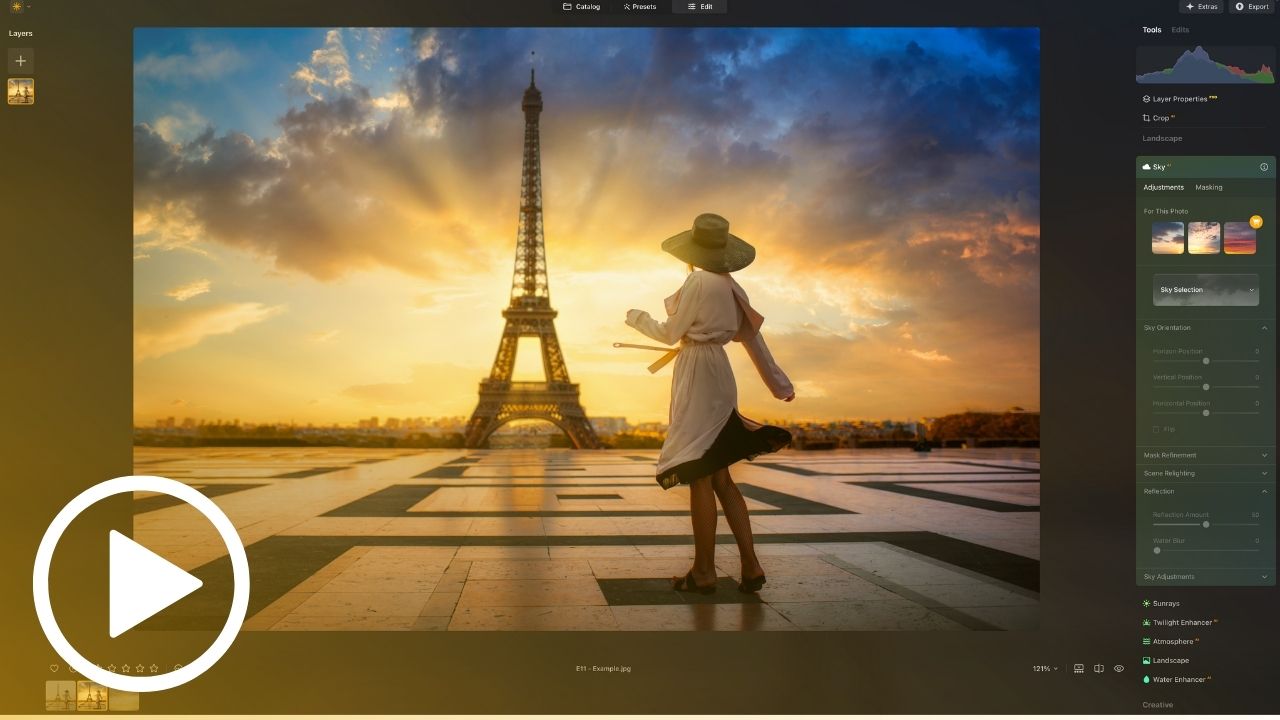Select the Edit tab
Screen dimensions: 1280x720
tap(700, 7)
